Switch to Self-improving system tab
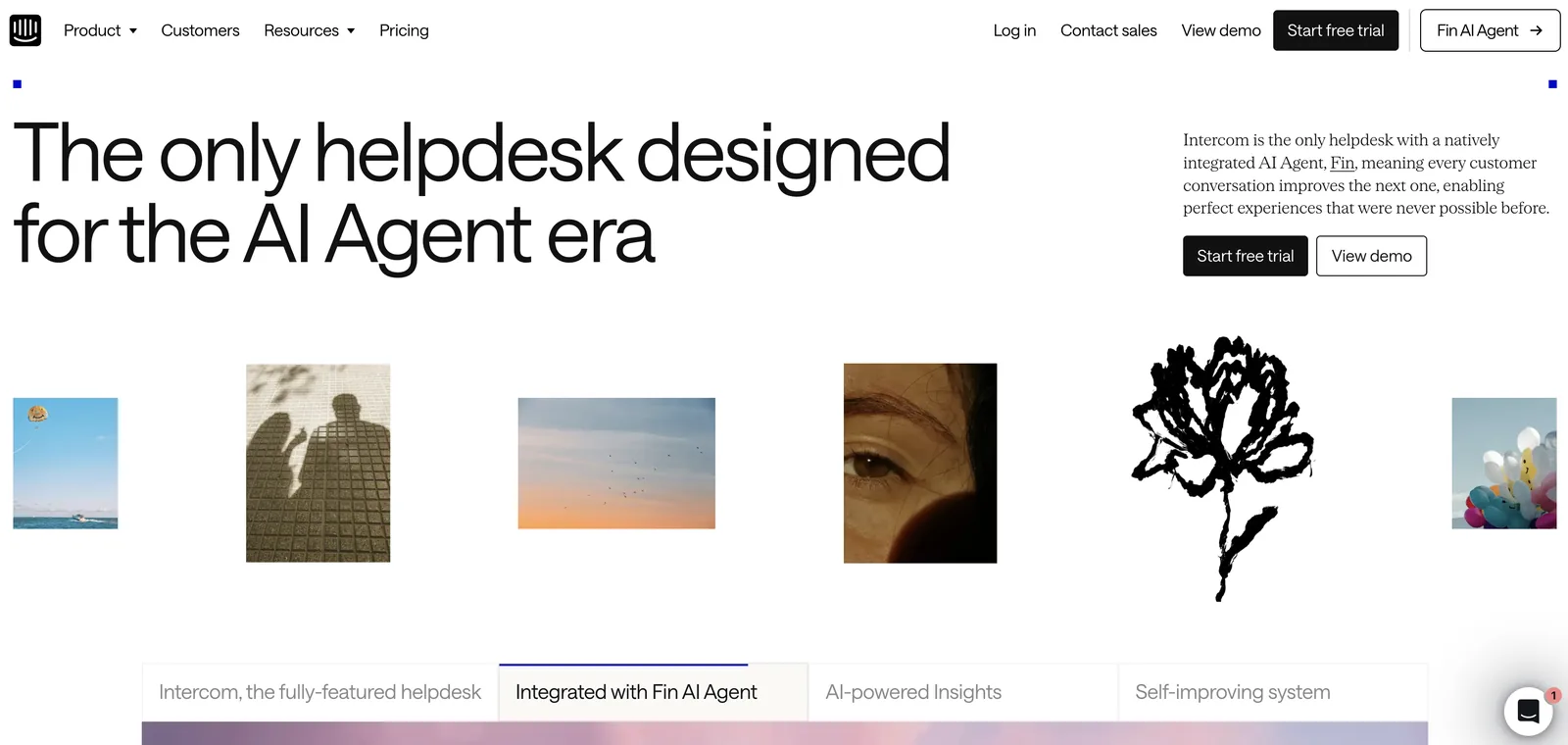 point(1272,692)
